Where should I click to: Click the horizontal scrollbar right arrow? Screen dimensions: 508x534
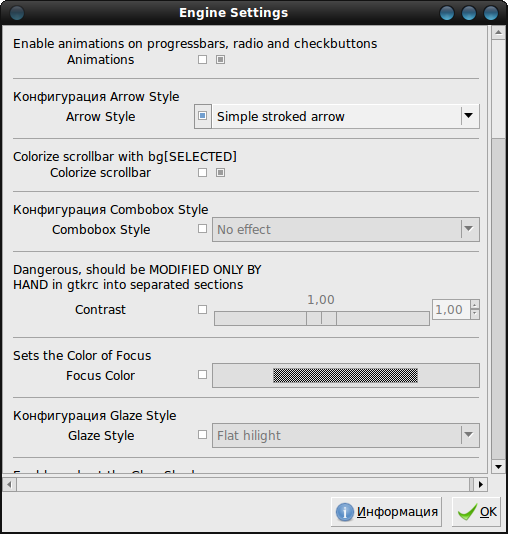coord(480,484)
